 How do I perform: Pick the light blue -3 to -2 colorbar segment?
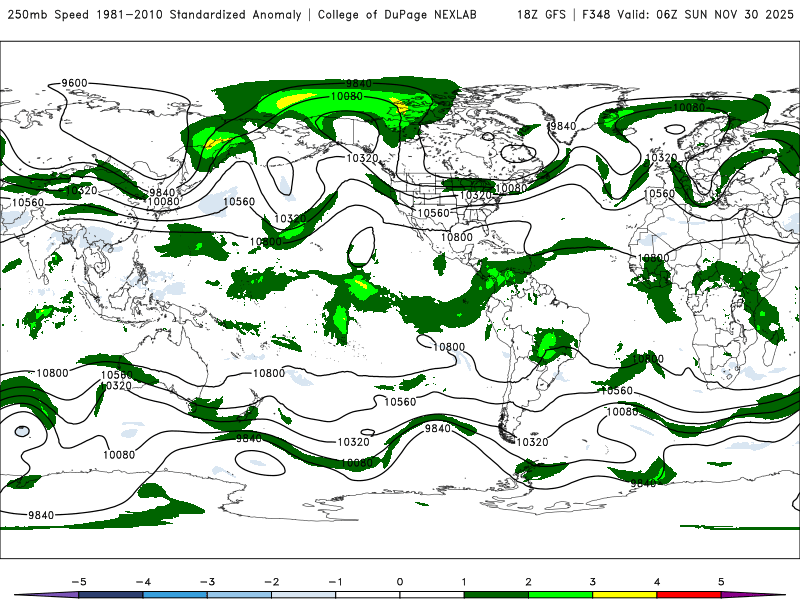[x=239, y=595]
